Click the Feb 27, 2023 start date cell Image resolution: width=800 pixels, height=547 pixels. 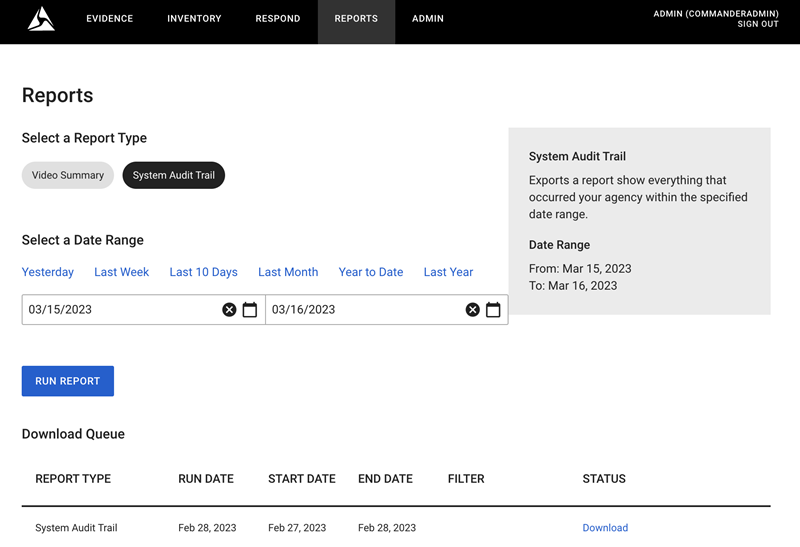pos(297,528)
